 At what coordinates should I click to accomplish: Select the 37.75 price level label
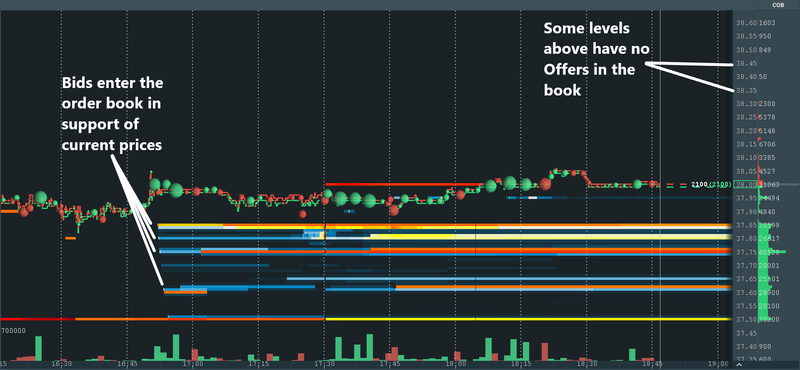(746, 253)
